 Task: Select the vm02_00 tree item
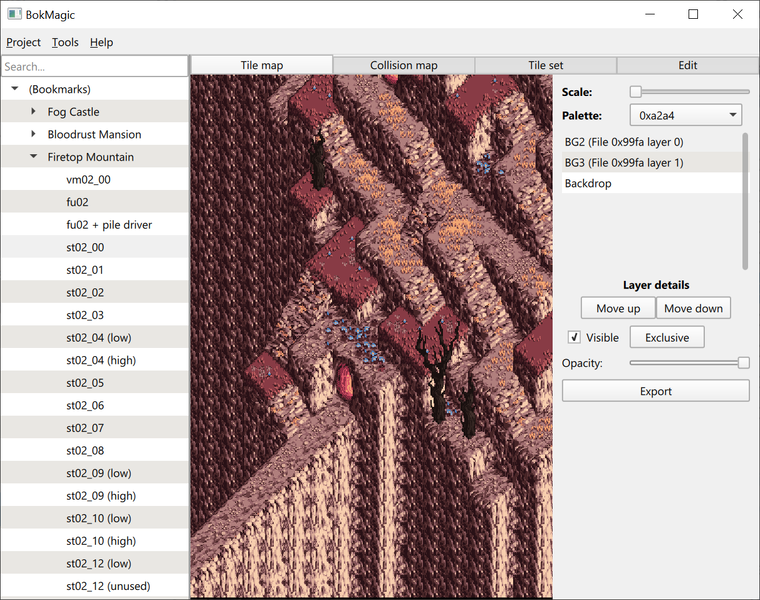[x=95, y=179]
